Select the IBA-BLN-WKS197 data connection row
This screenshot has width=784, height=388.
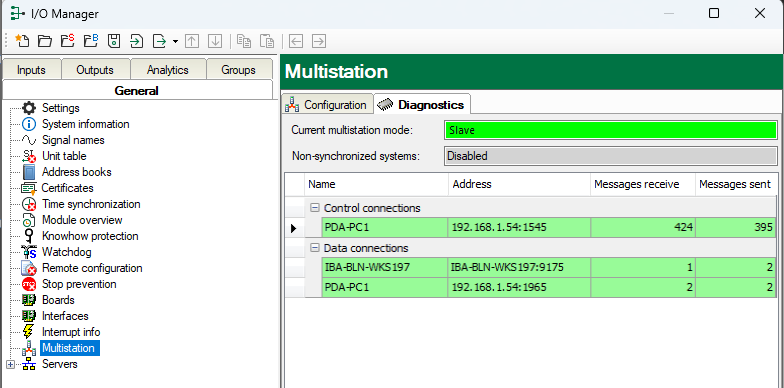click(548, 268)
